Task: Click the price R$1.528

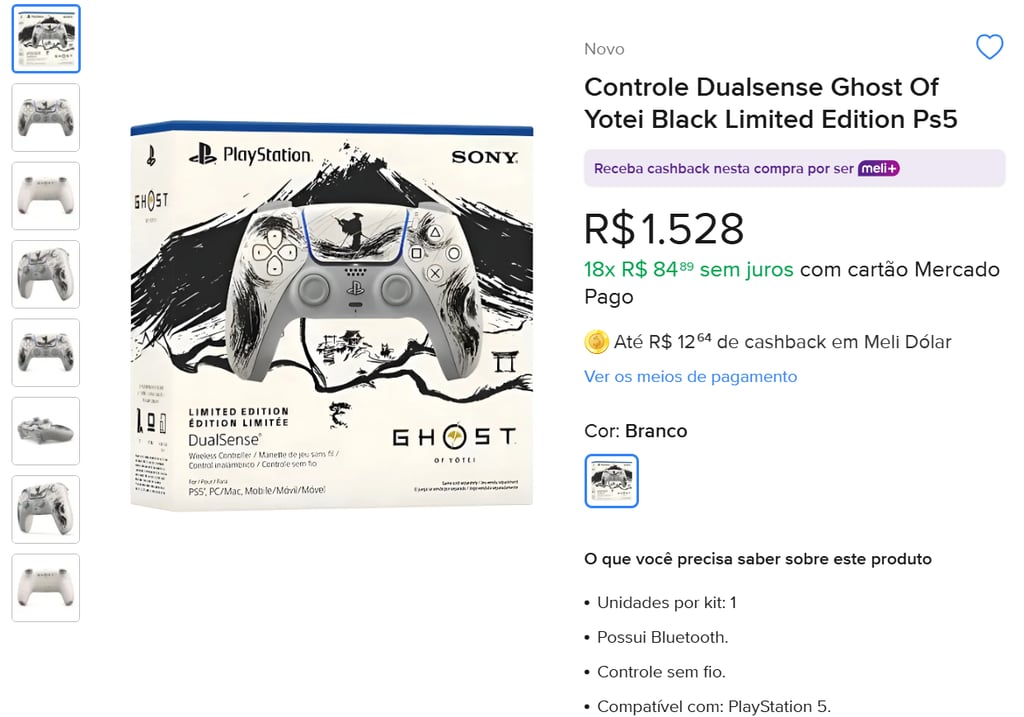Action: 664,229
